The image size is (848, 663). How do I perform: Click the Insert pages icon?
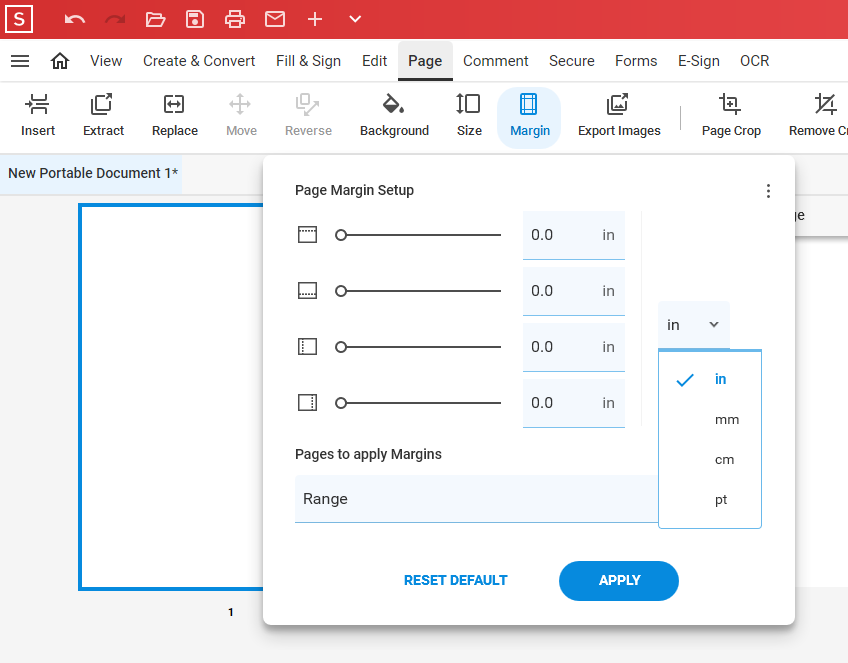point(38,105)
